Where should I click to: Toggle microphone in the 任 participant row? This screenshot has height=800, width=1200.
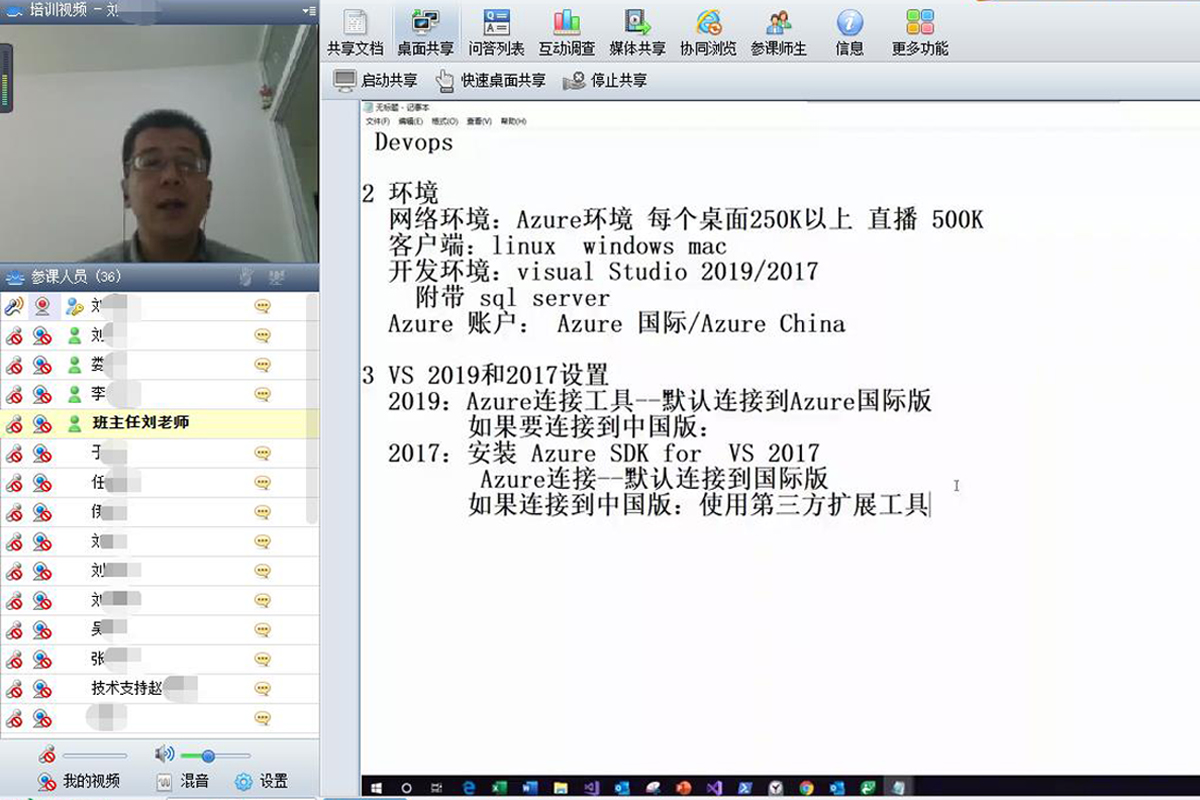click(14, 483)
